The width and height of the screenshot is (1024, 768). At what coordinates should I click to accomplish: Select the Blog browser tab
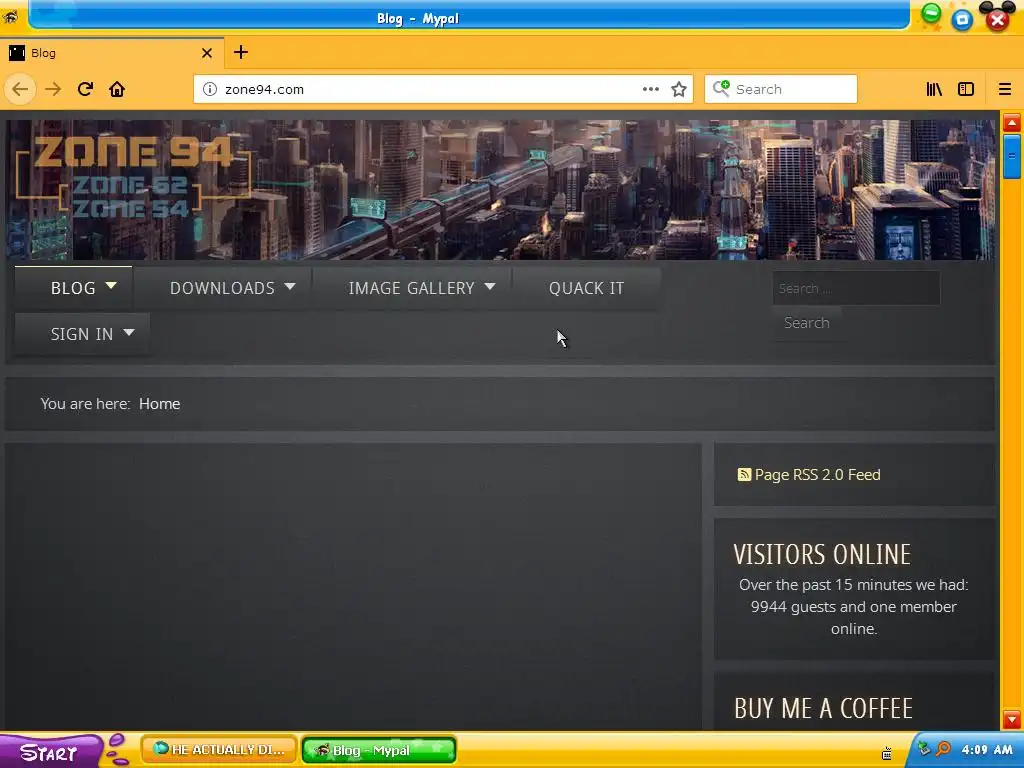[x=111, y=53]
